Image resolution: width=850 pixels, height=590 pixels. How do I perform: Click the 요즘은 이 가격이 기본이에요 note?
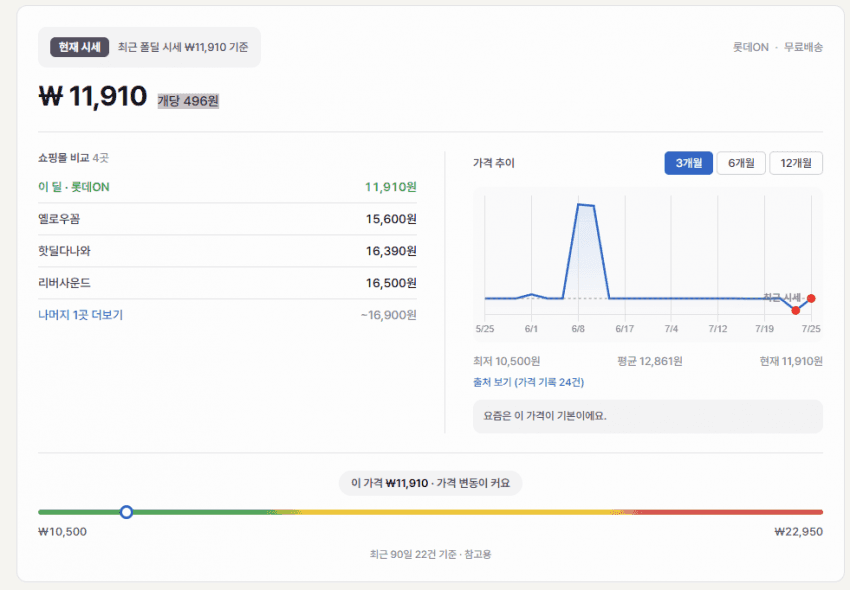coord(648,416)
